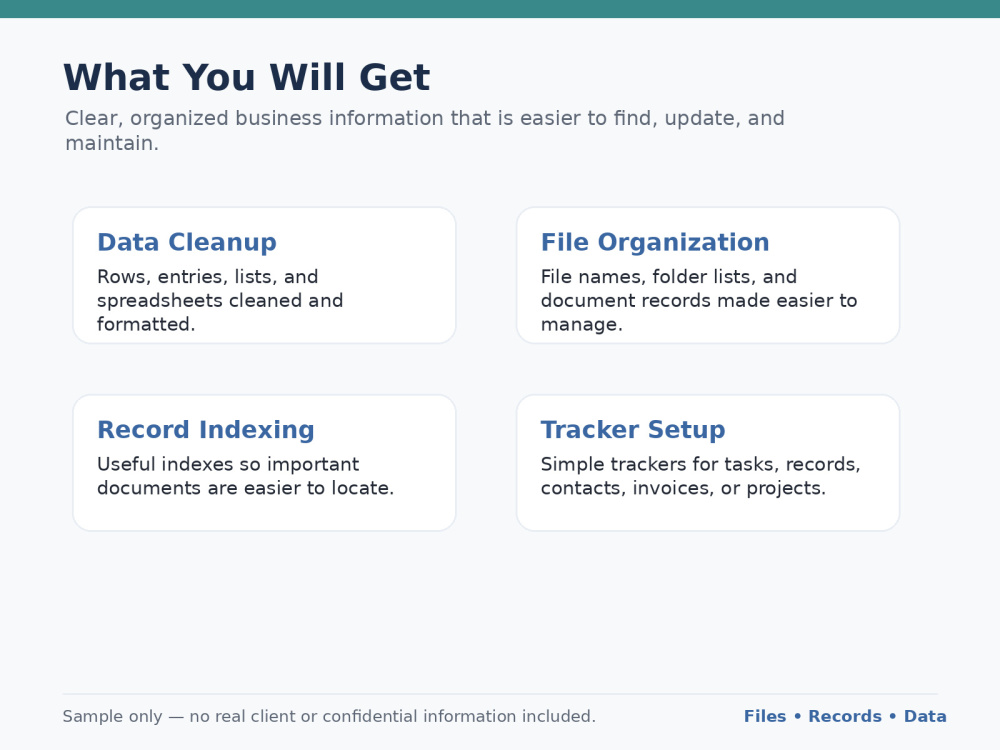The height and width of the screenshot is (750, 1000).
Task: Click the Data Cleanup card title
Action: (x=187, y=242)
